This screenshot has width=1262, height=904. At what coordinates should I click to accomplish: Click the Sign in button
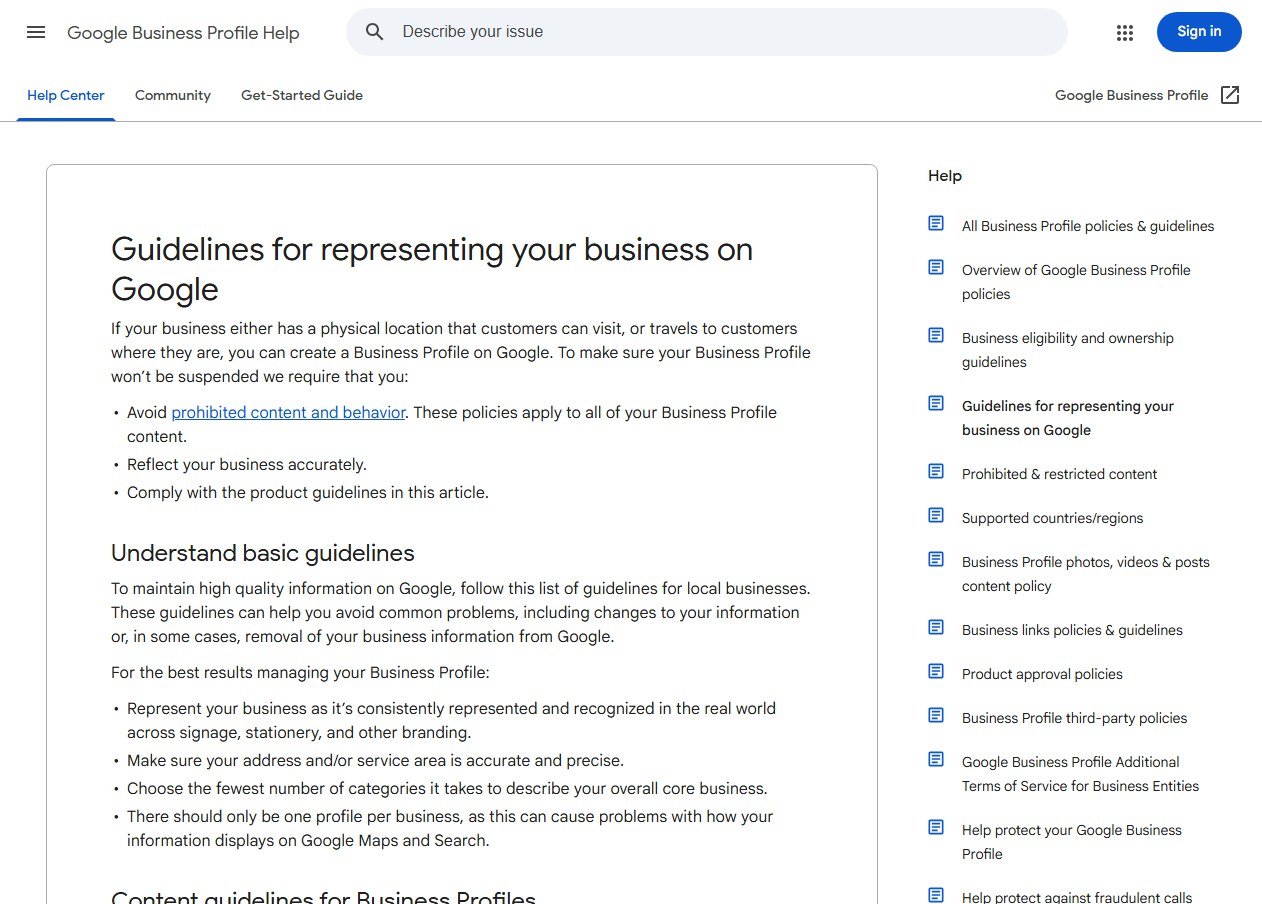1199,32
